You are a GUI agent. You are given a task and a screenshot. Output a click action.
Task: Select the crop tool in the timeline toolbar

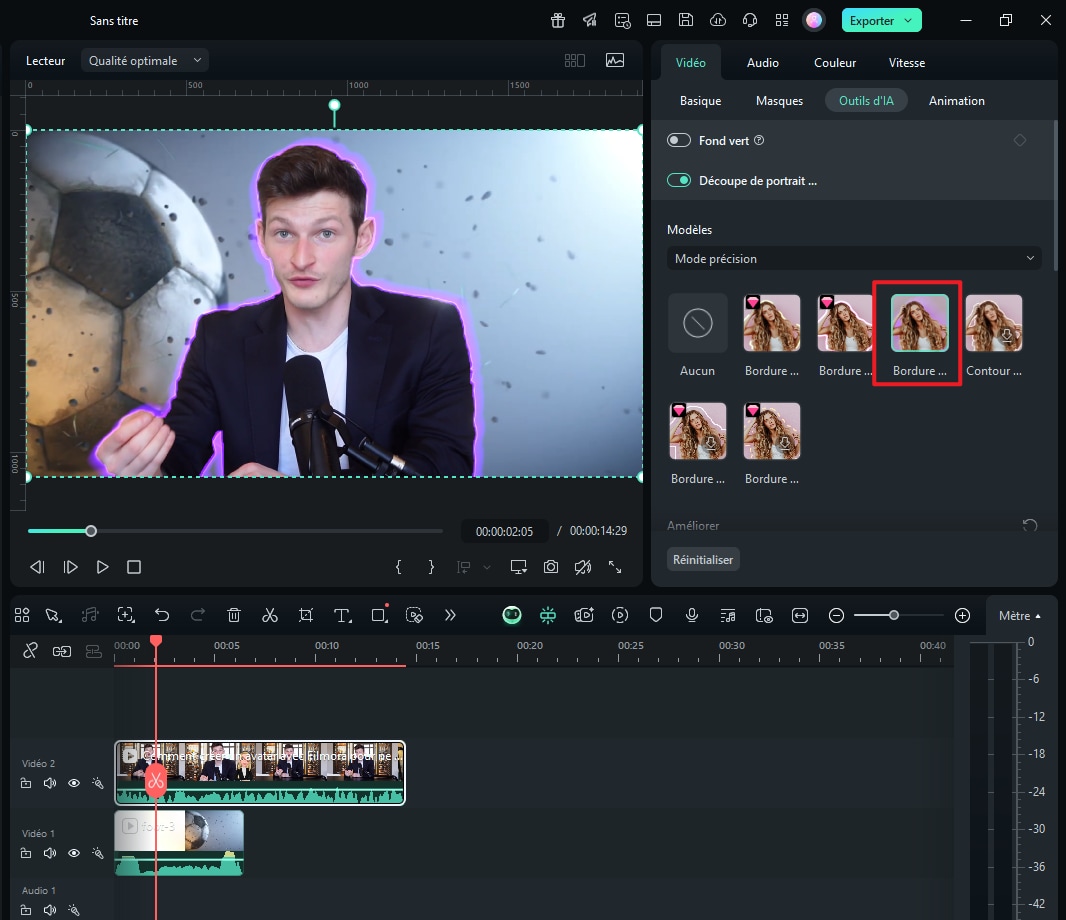click(306, 615)
